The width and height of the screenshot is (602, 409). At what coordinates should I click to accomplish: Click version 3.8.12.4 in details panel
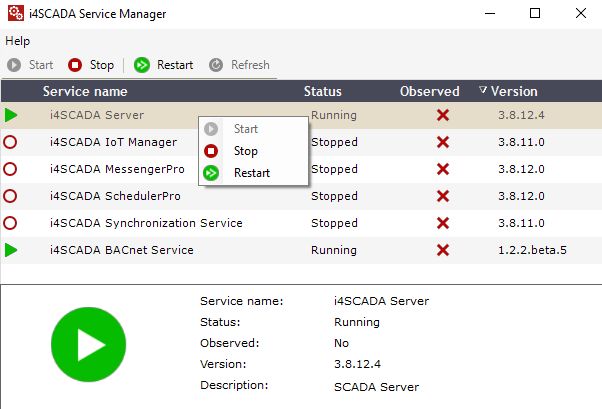[x=357, y=364]
